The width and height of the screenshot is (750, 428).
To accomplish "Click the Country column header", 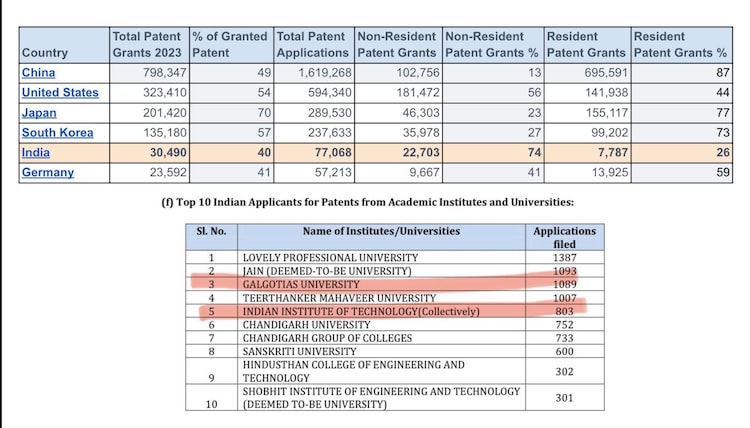I will [45, 52].
